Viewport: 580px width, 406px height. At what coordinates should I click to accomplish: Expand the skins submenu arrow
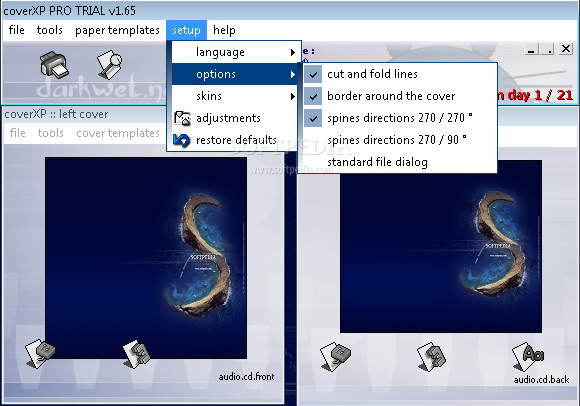point(293,97)
